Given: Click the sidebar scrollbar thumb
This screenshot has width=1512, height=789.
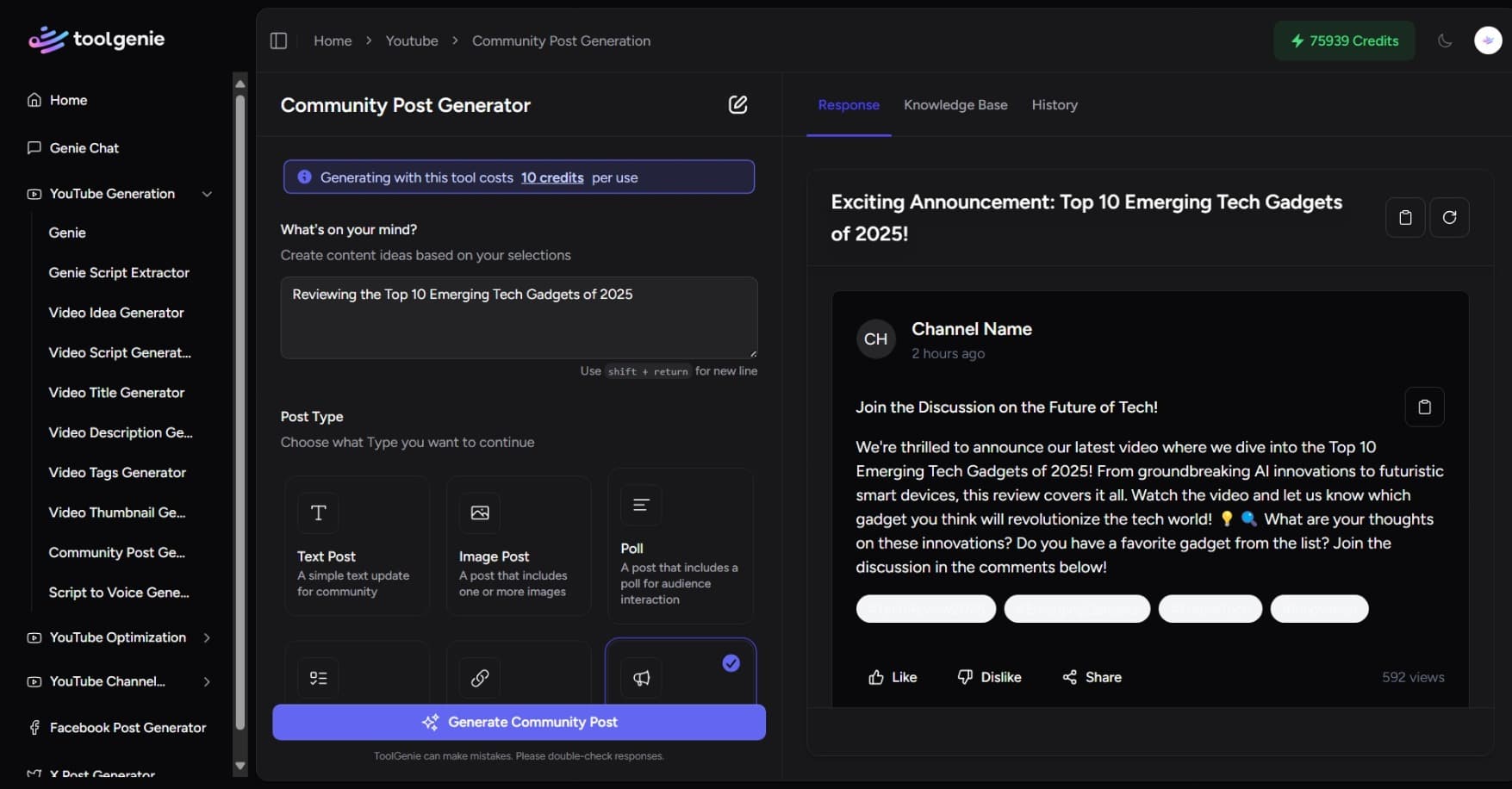Looking at the screenshot, I should 240,412.
